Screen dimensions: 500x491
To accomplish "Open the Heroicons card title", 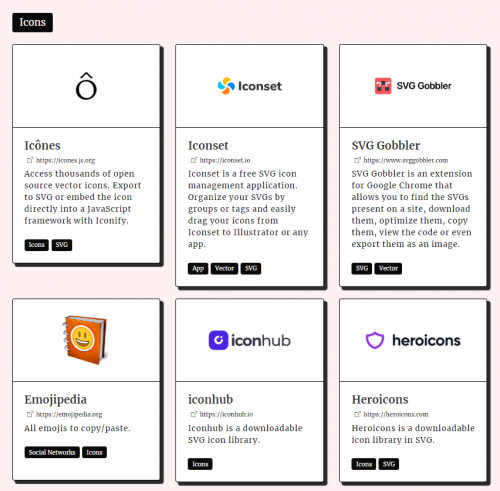I will [380, 399].
